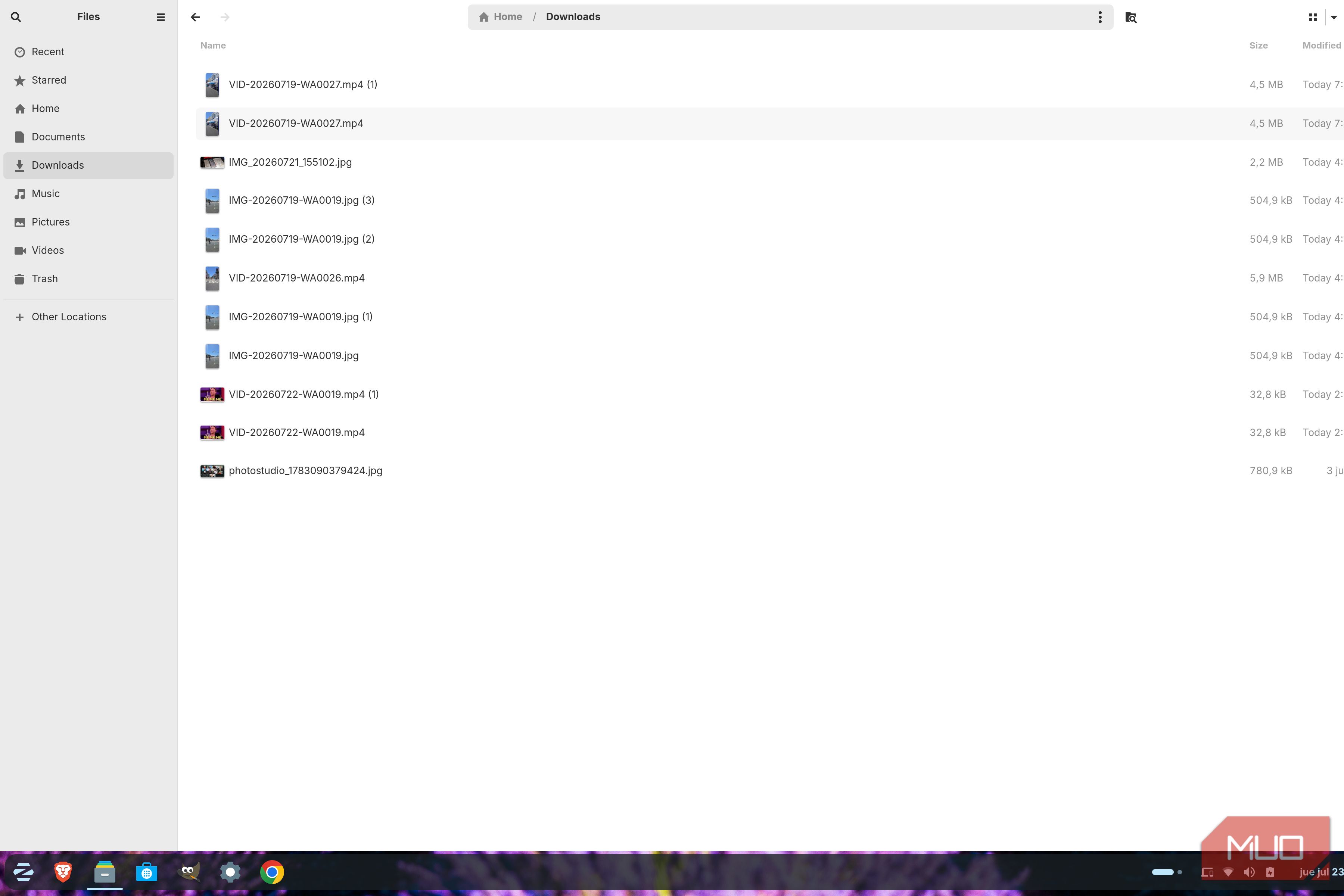Click Home in the path bar
Viewport: 1344px width, 896px height.
(x=501, y=17)
